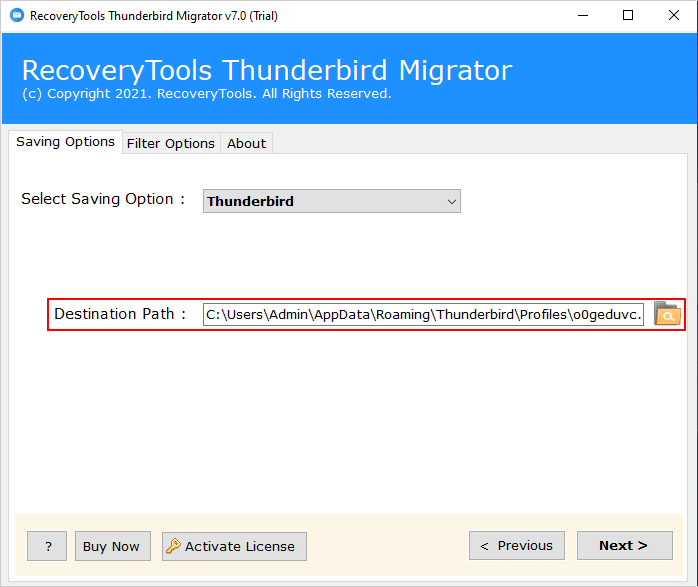The width and height of the screenshot is (698, 587).
Task: Click inside the Destination Path field
Action: click(423, 315)
